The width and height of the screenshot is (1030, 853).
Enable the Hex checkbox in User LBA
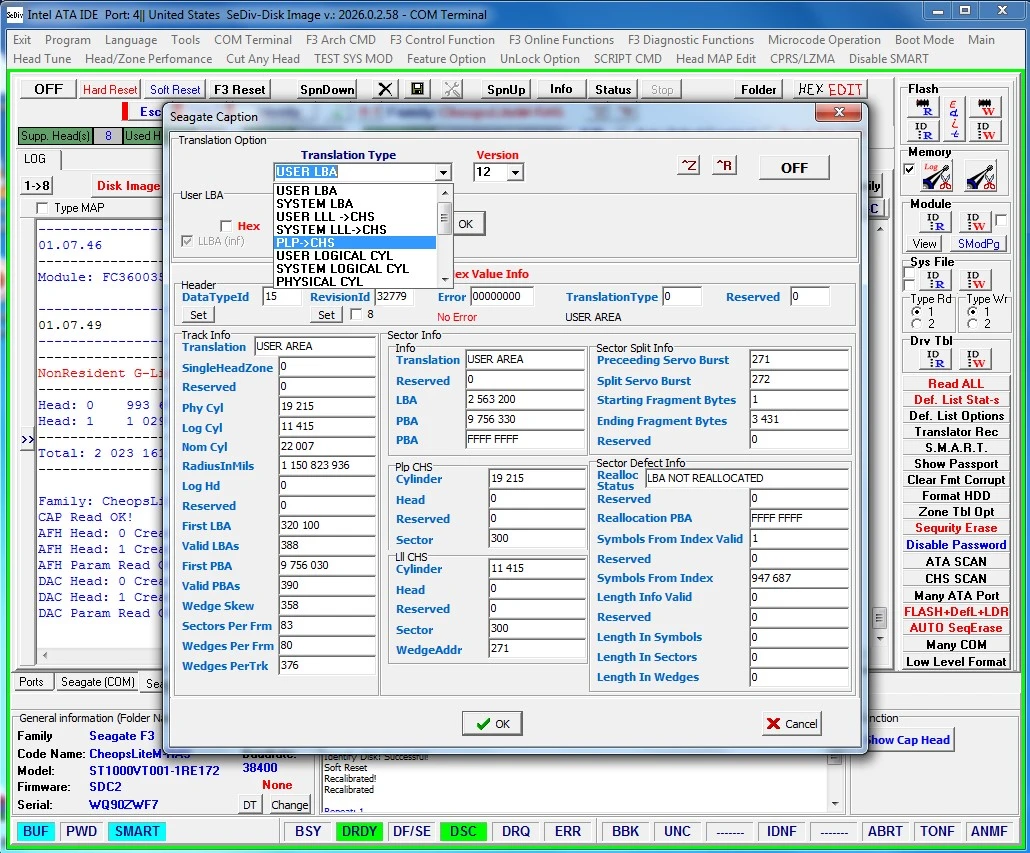click(226, 226)
